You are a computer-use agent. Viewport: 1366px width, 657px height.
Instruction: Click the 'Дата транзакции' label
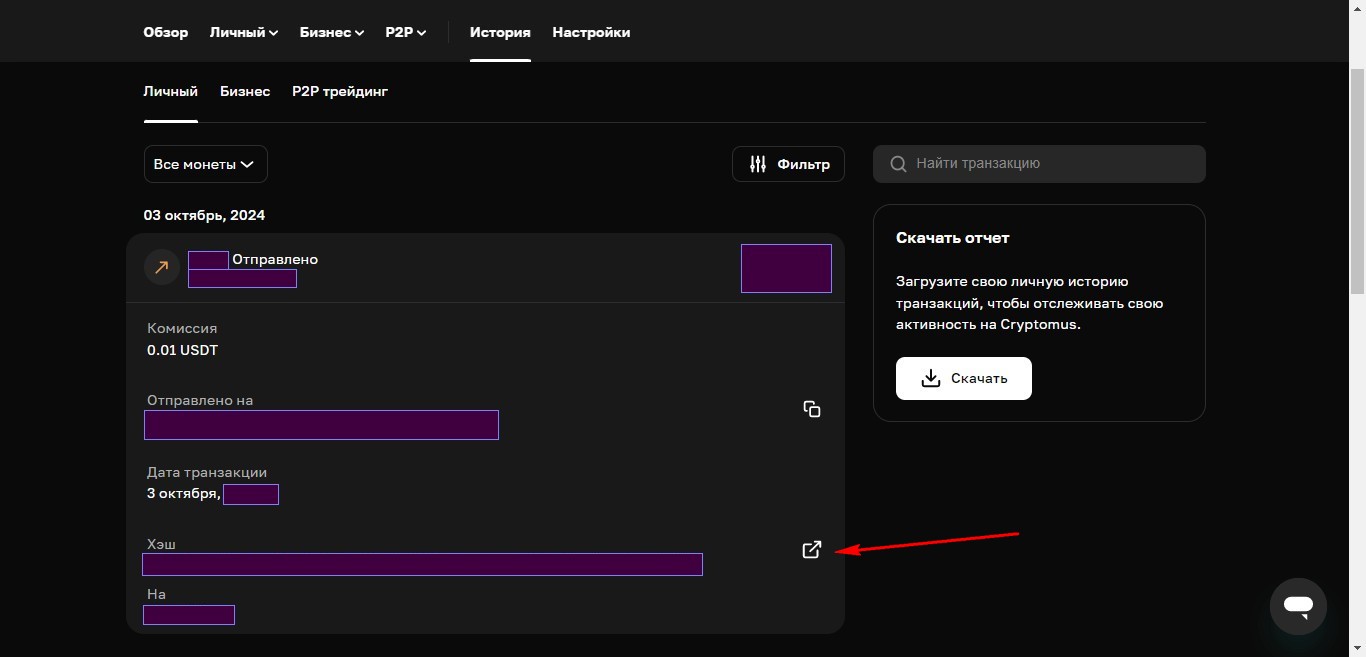pos(207,472)
